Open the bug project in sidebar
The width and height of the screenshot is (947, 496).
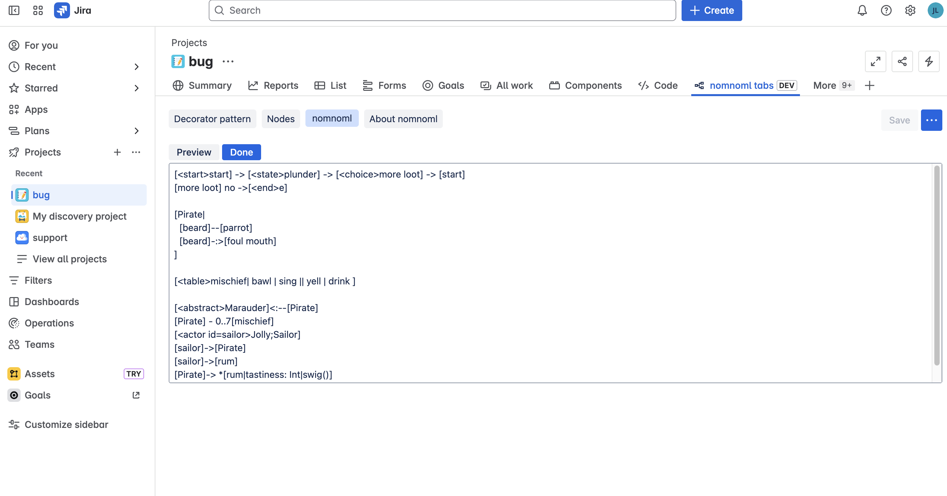point(79,195)
